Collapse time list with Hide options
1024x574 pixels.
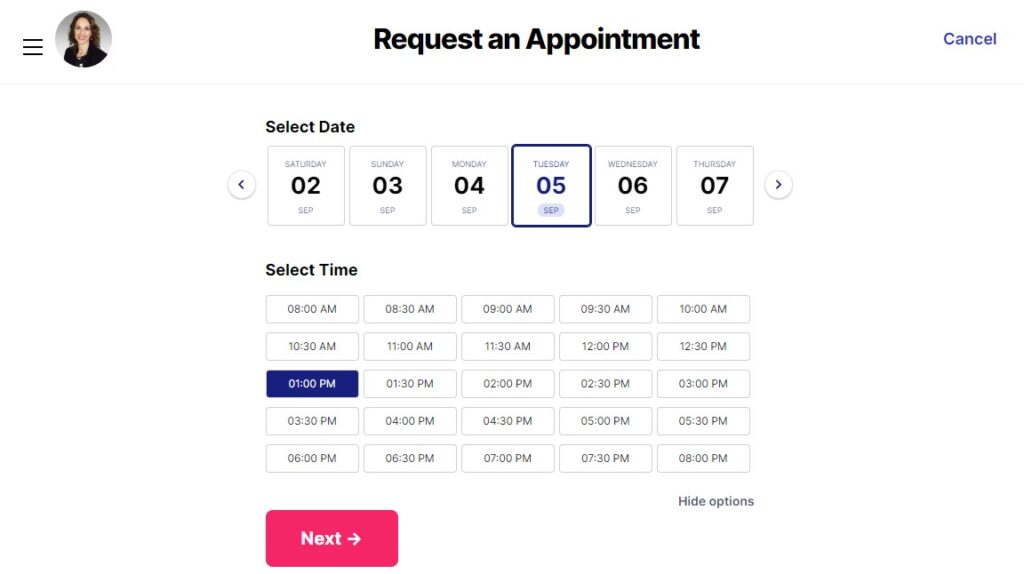716,502
